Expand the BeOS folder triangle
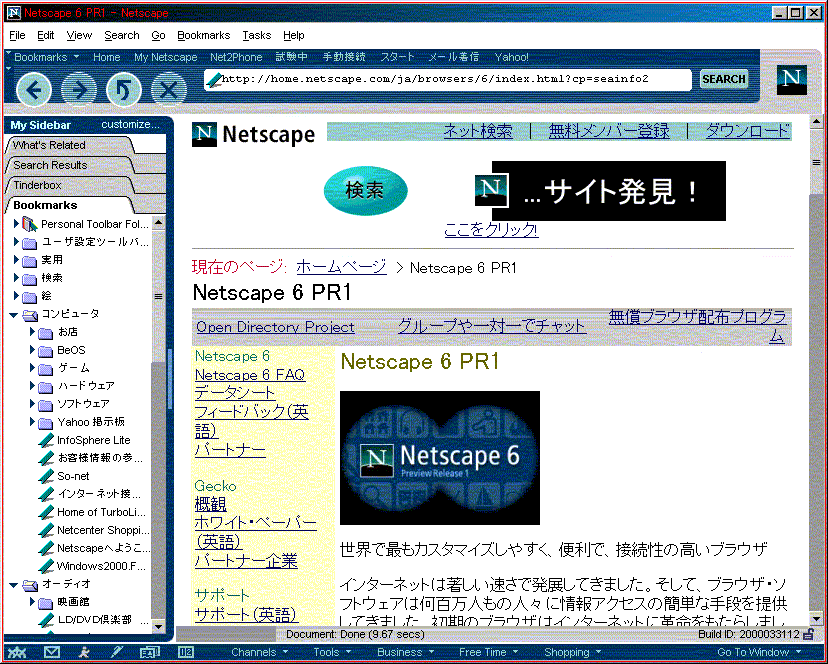The image size is (828, 664). pos(32,350)
